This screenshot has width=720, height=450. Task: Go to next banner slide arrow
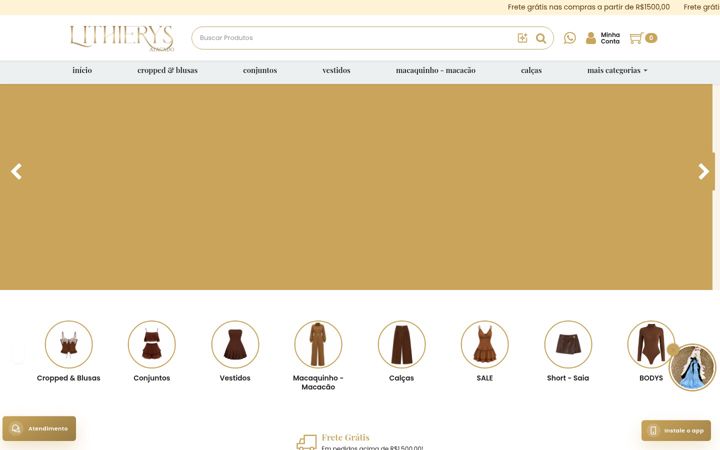703,171
